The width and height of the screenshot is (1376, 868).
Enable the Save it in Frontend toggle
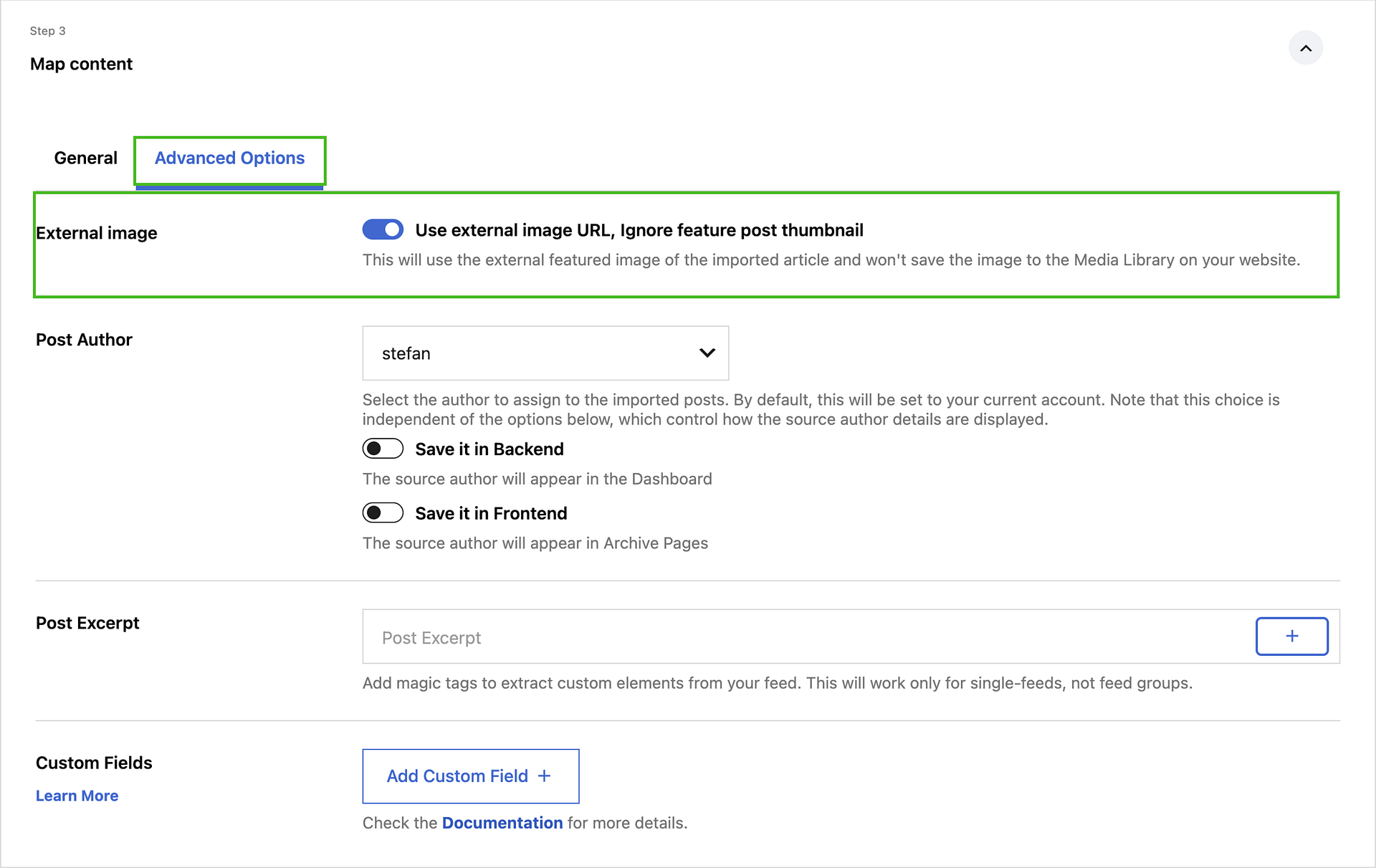(x=383, y=512)
